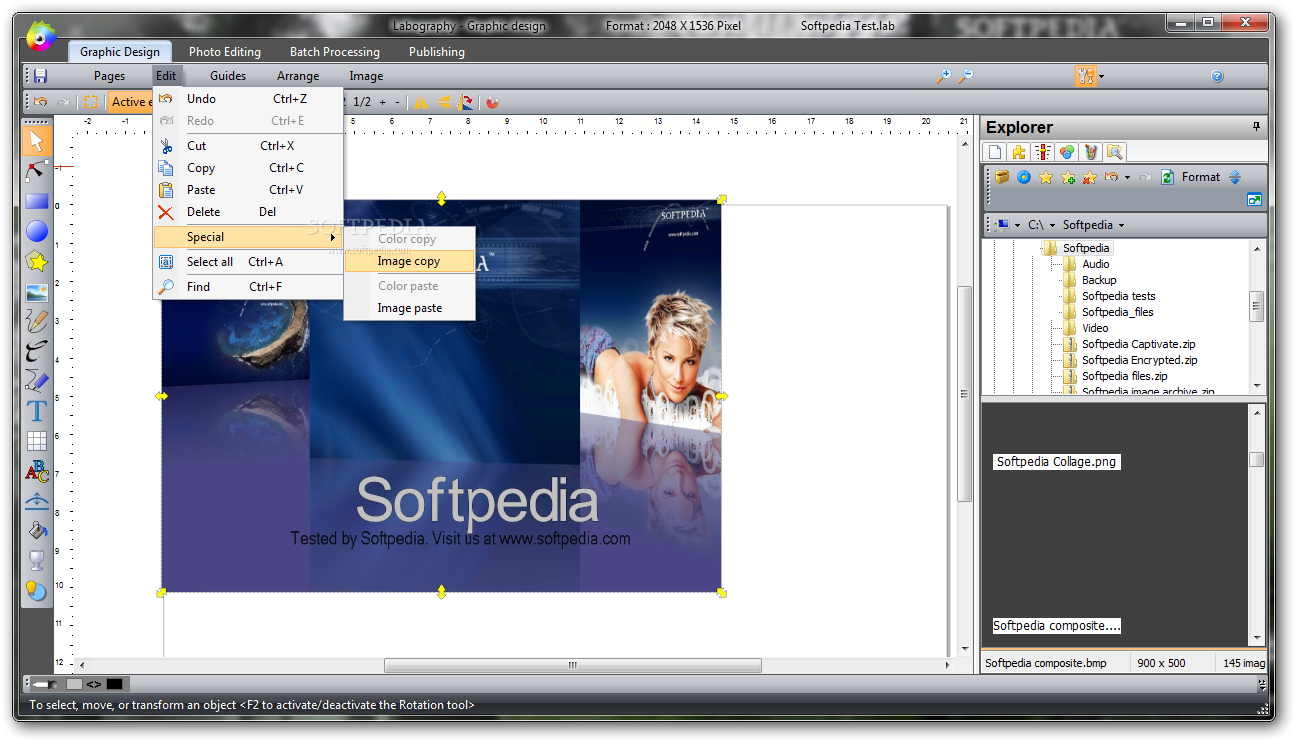
Task: Select the star shape tool
Action: click(x=37, y=262)
